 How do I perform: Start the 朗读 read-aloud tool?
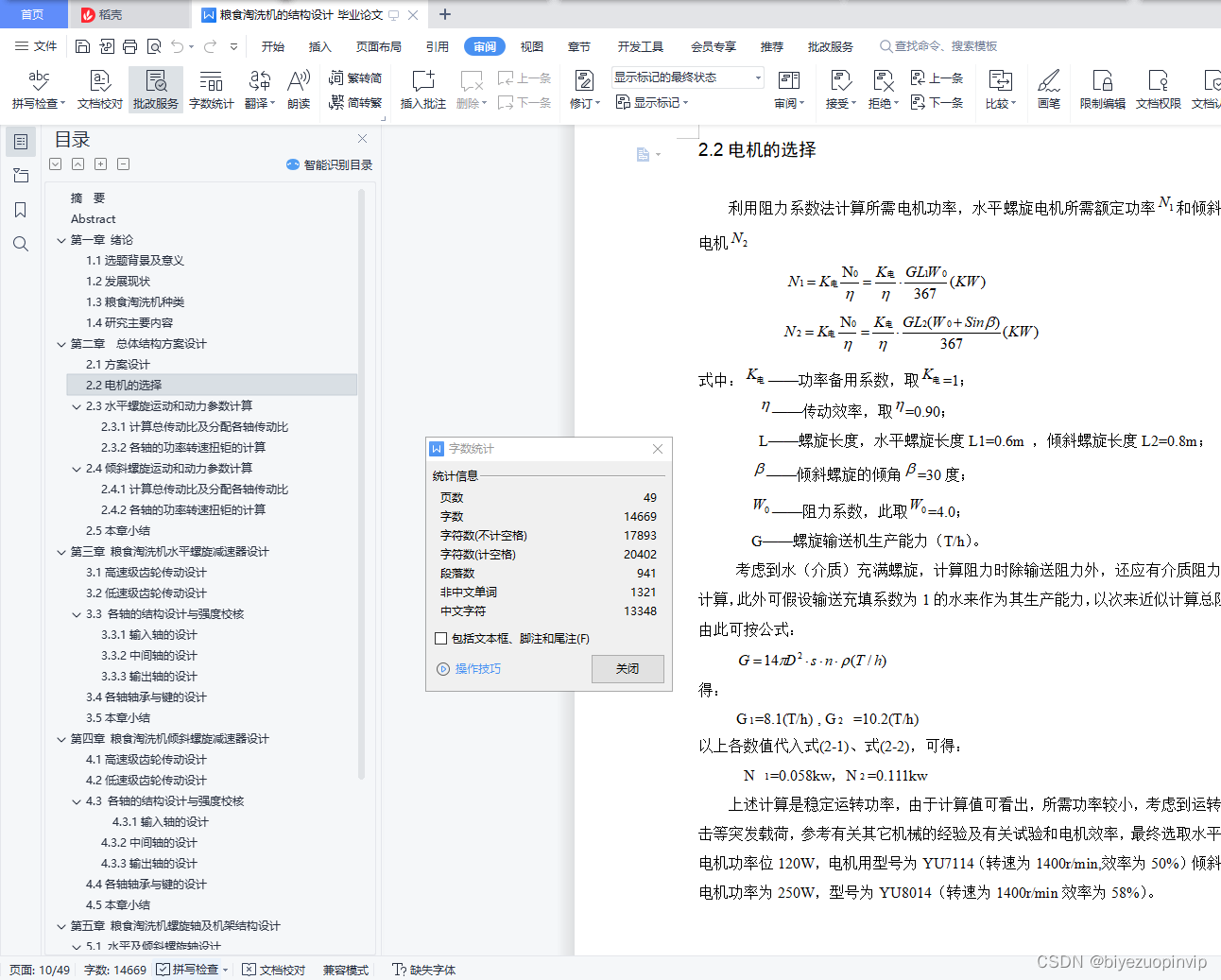click(x=299, y=90)
